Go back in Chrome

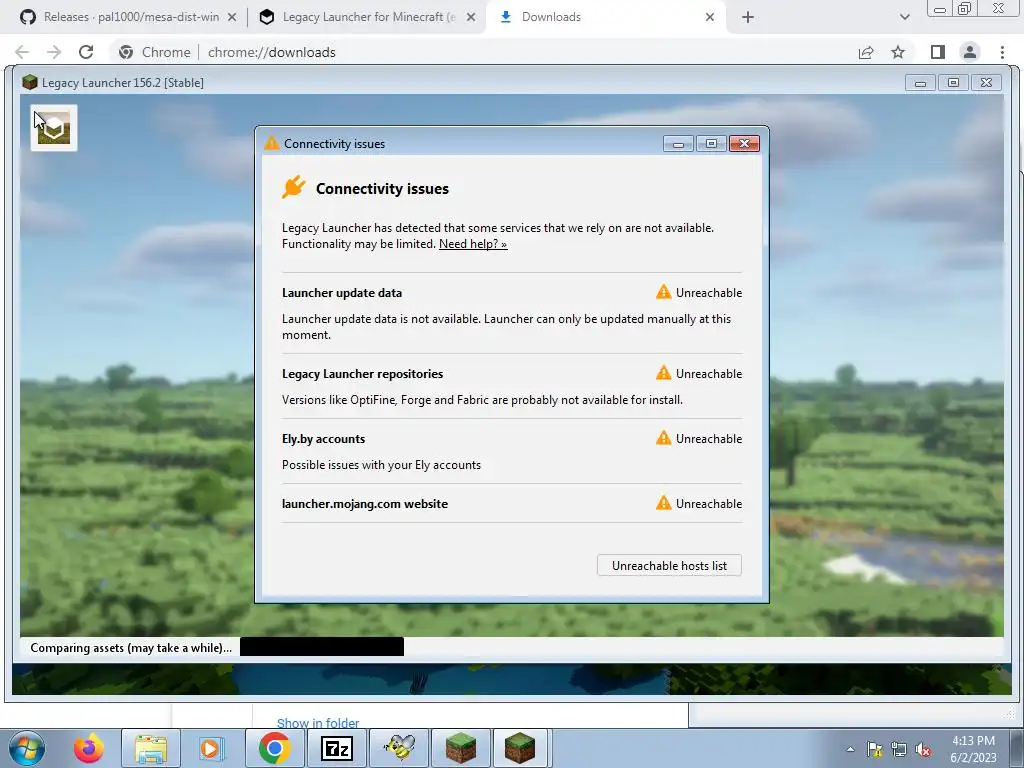22,52
